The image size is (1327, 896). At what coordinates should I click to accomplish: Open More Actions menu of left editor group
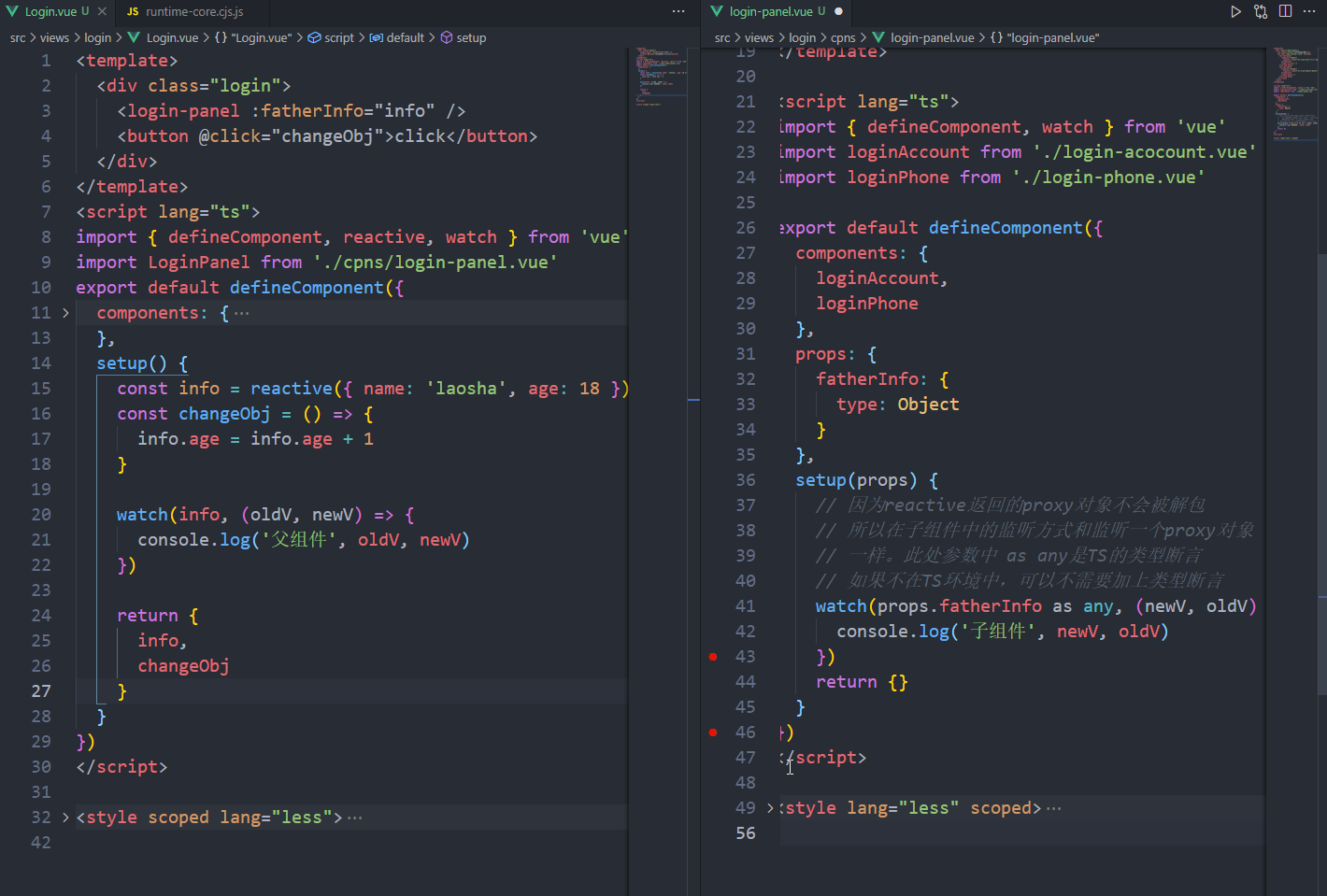pyautogui.click(x=678, y=12)
